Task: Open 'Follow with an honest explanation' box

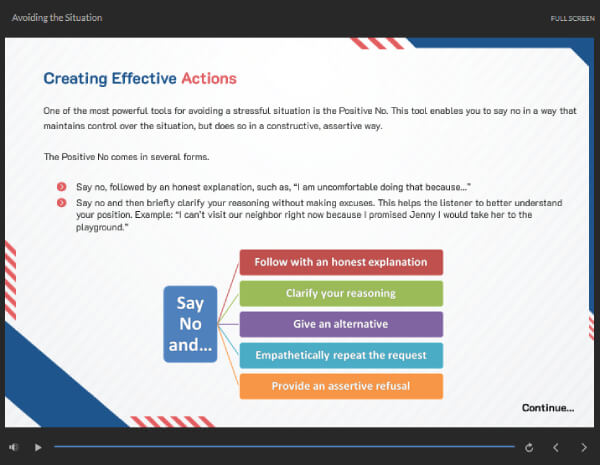Action: pos(340,263)
